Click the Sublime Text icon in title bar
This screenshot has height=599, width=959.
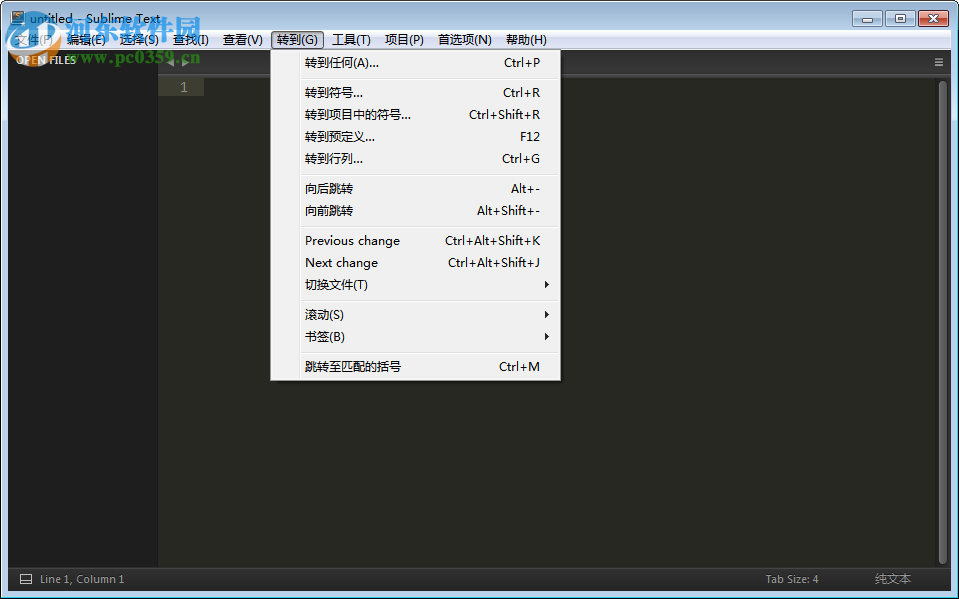(x=16, y=16)
